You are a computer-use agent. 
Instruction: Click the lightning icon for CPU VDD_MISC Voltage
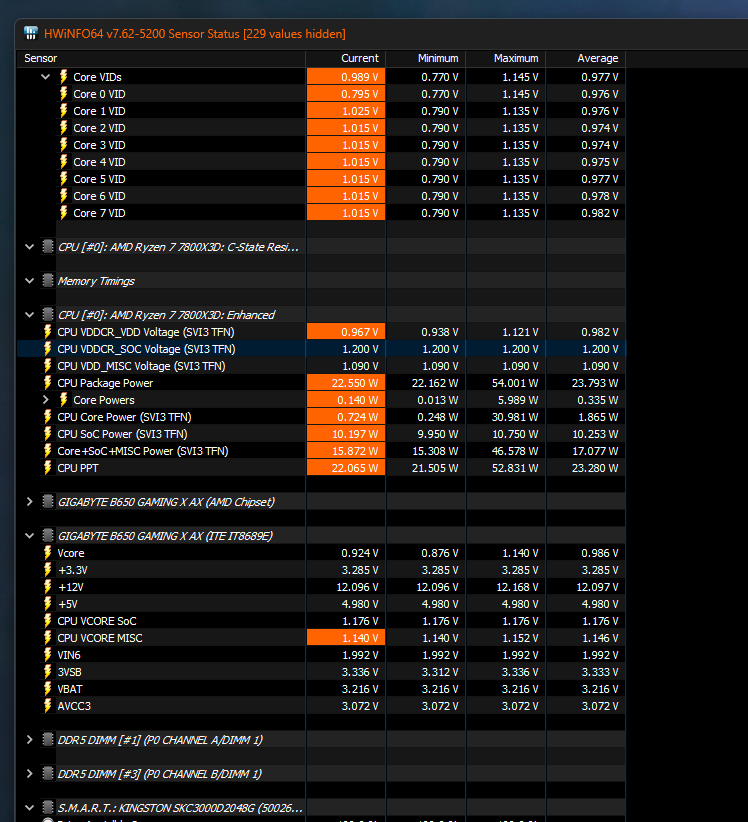(48, 366)
